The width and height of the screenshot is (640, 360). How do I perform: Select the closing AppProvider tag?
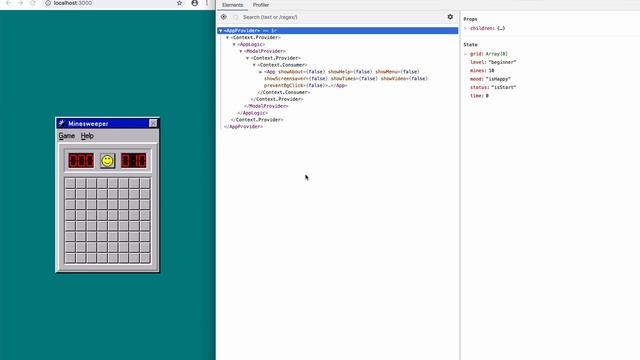(243, 127)
